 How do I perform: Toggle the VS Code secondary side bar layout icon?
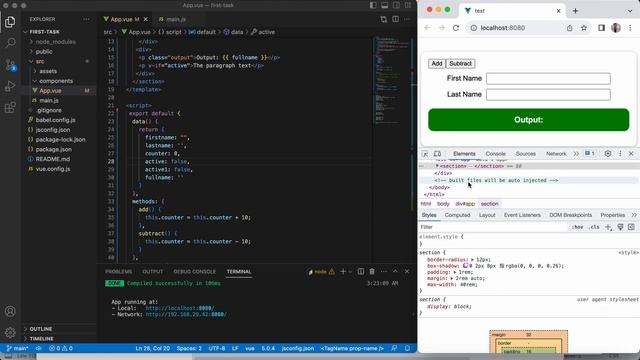396,5
